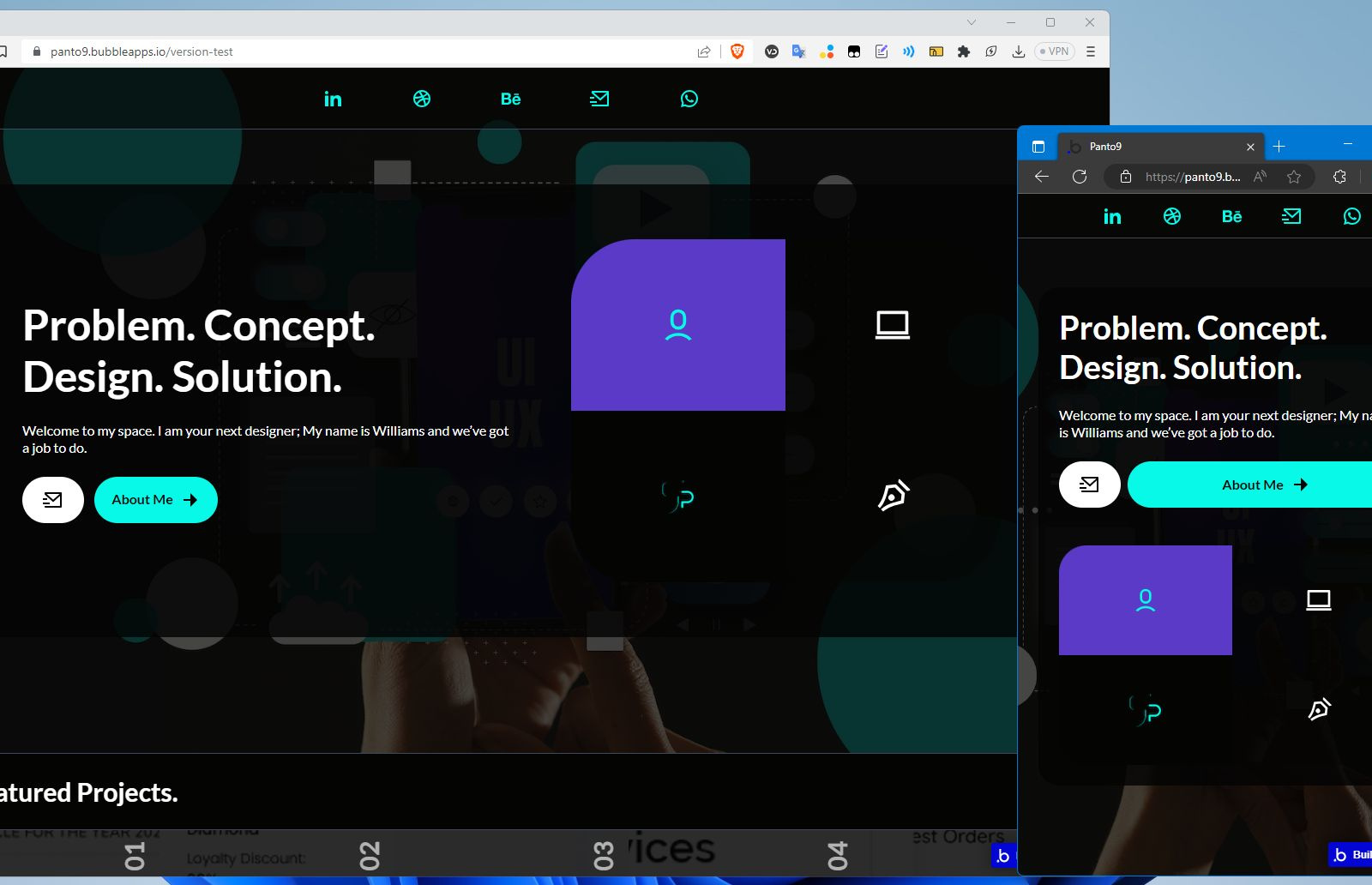This screenshot has height=885, width=1372.
Task: Click the WhatsApp icon in the top bar
Action: click(x=689, y=98)
